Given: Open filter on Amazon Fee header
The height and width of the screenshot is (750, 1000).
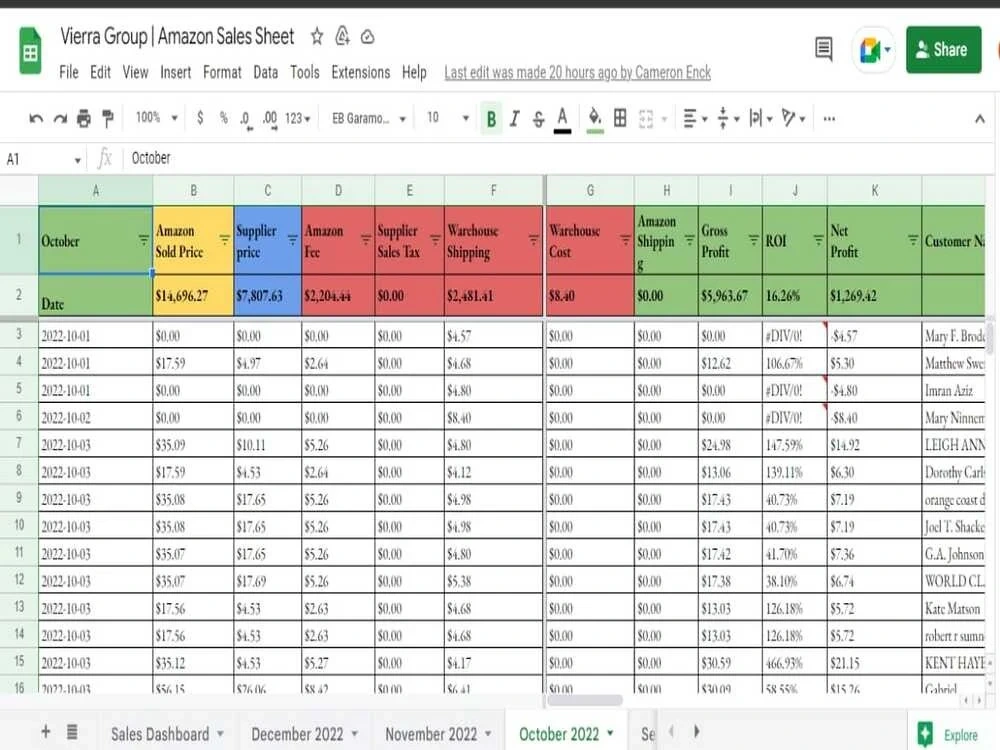Looking at the screenshot, I should click(365, 240).
